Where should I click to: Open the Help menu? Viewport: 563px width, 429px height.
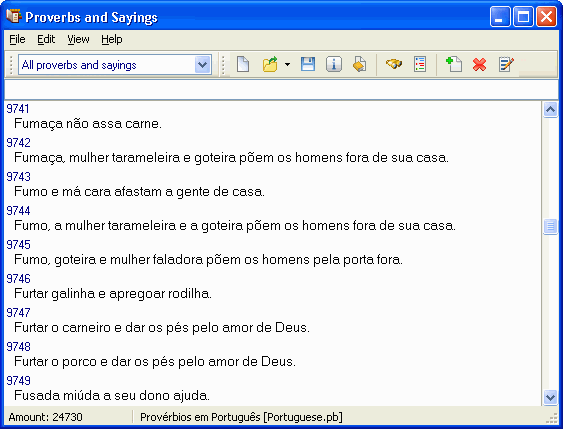[x=112, y=39]
